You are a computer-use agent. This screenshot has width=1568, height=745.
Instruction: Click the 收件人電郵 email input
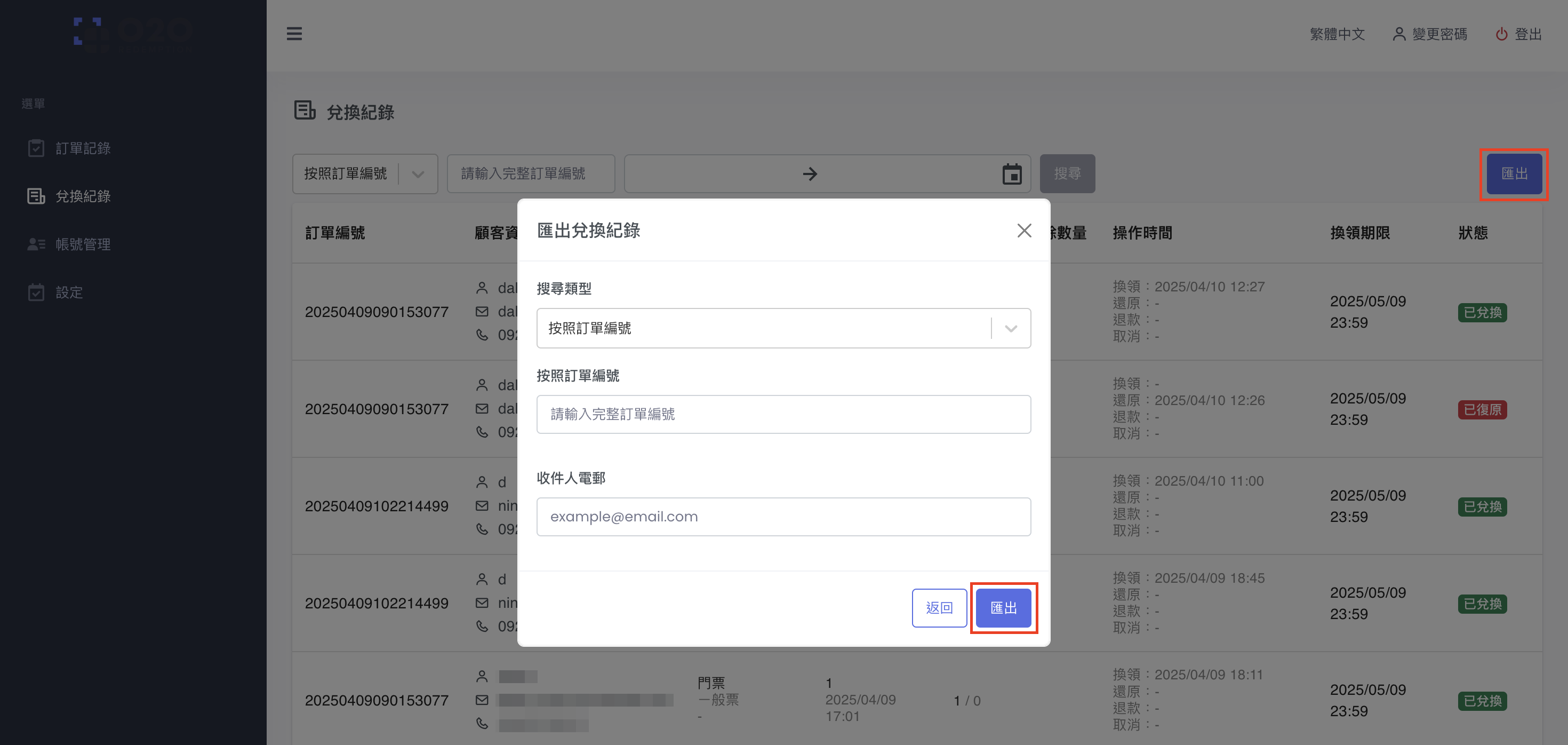(x=783, y=517)
